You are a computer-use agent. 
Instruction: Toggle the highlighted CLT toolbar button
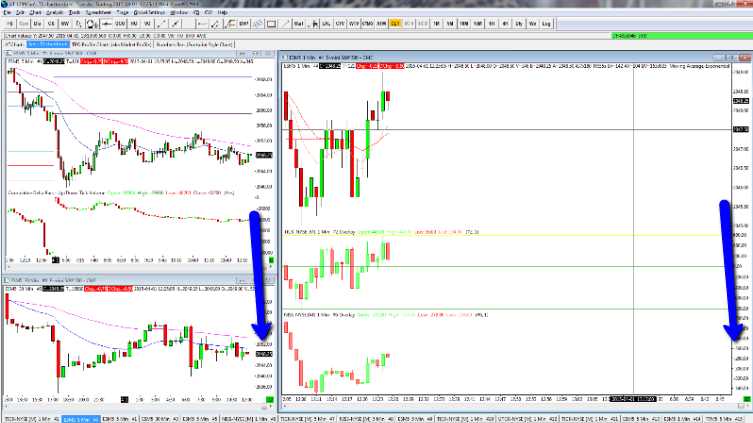click(x=395, y=24)
